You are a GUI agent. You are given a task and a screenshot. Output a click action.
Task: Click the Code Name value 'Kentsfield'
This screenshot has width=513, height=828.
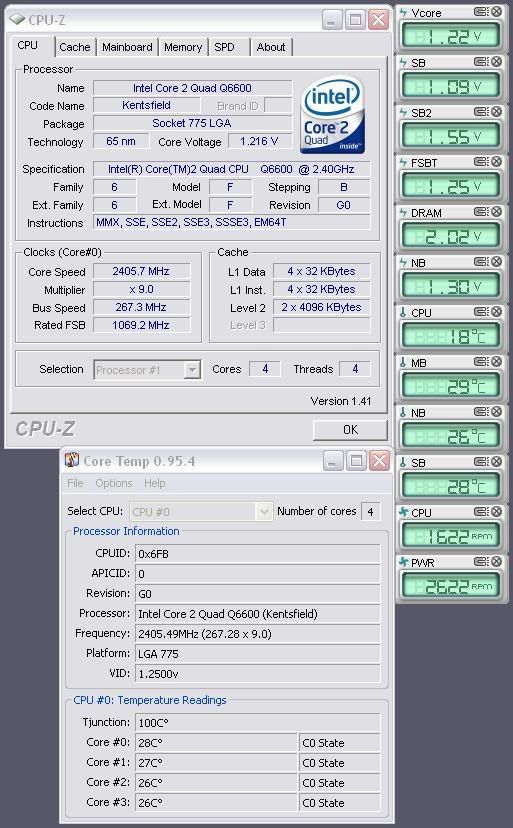146,105
